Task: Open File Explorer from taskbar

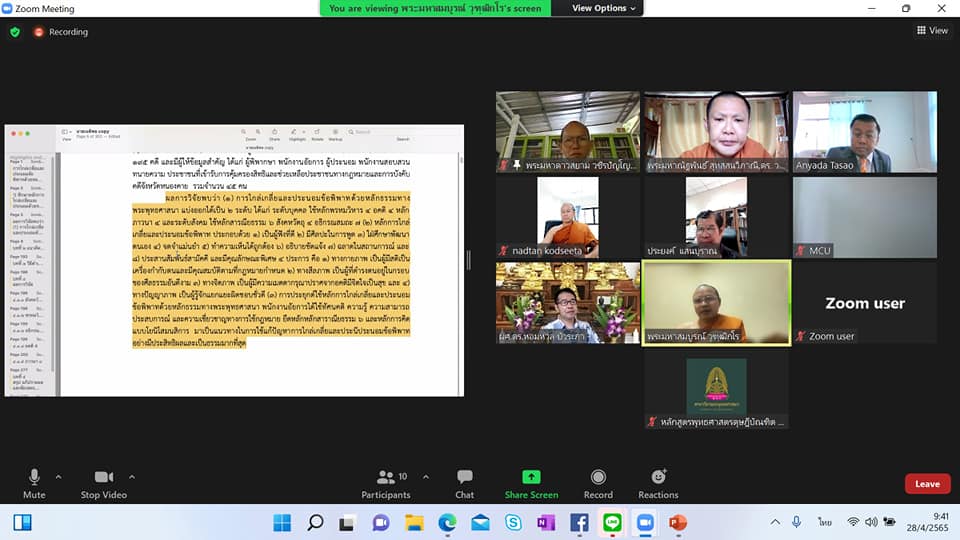Action: [x=414, y=523]
